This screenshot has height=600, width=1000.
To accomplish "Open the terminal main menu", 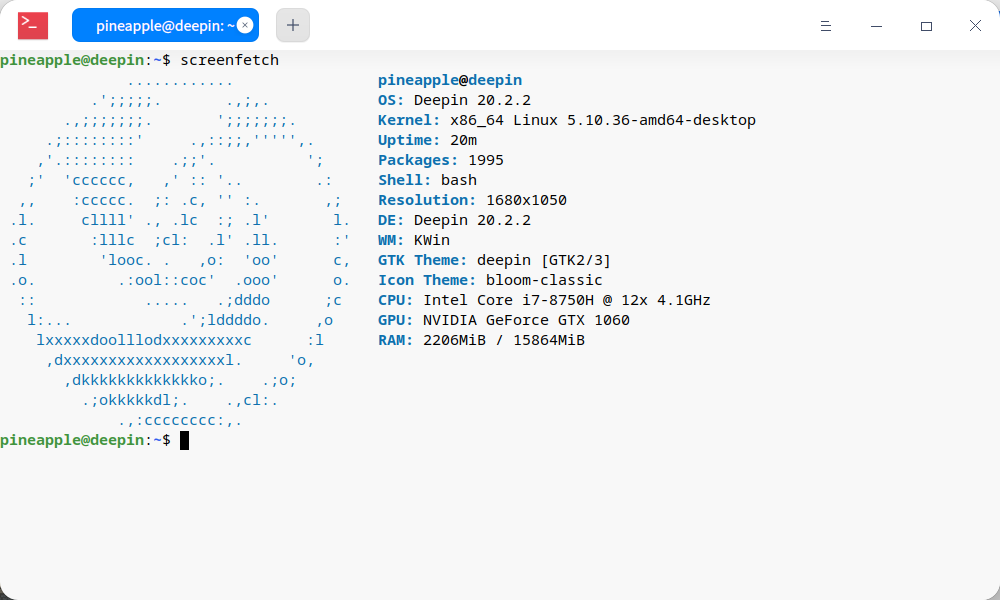I will pyautogui.click(x=826, y=26).
